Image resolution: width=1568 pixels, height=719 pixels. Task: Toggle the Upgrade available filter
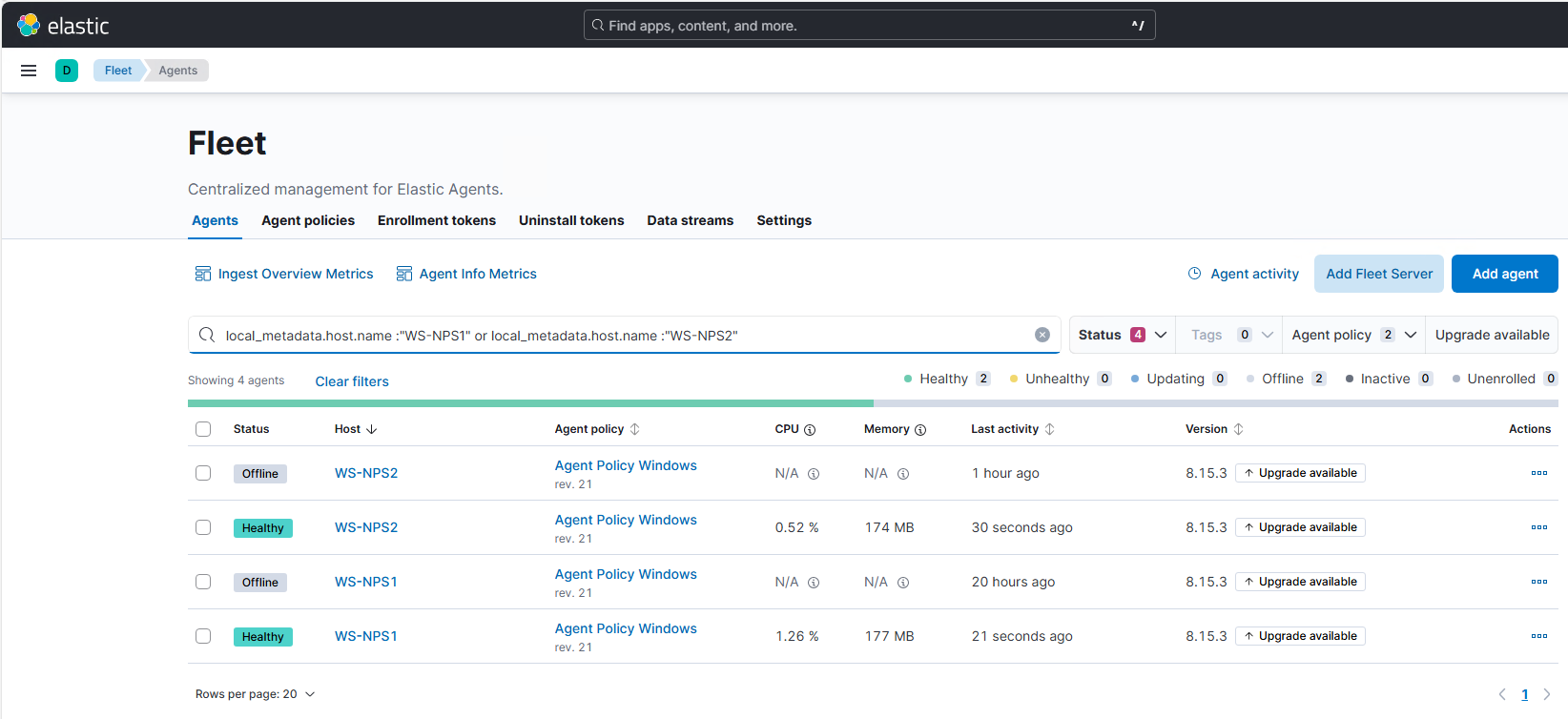click(1492, 335)
